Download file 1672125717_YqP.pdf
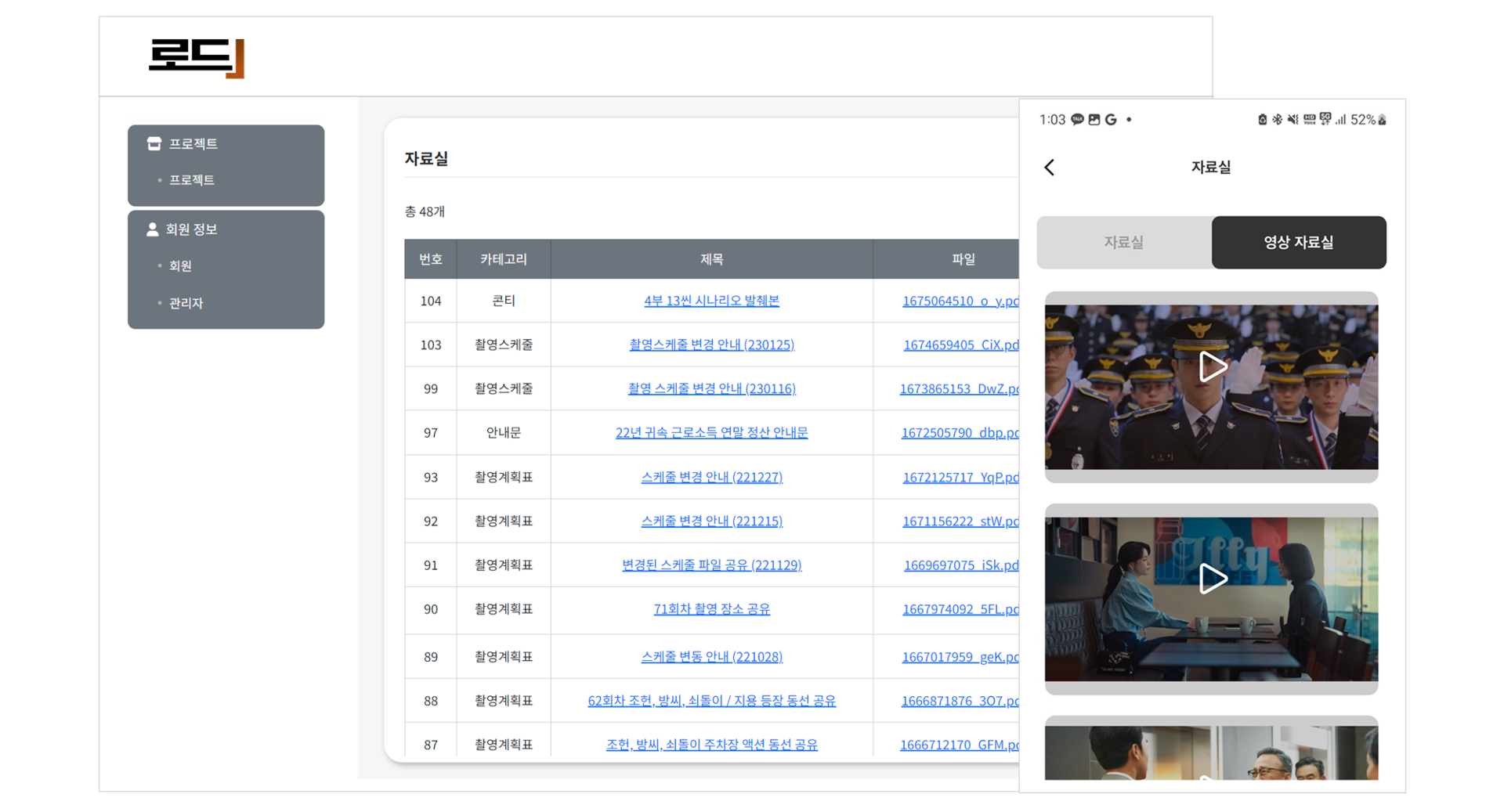 click(x=960, y=477)
